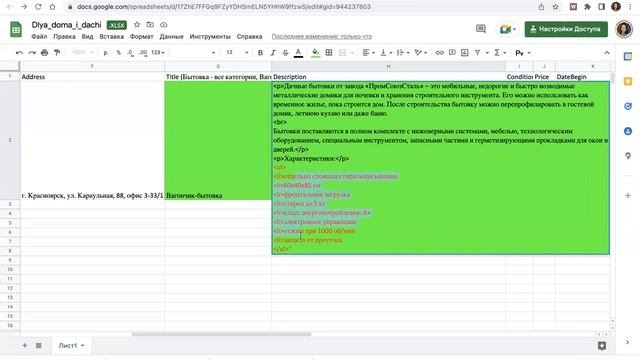
Task: Print the spreadsheet
Action: click(44, 53)
